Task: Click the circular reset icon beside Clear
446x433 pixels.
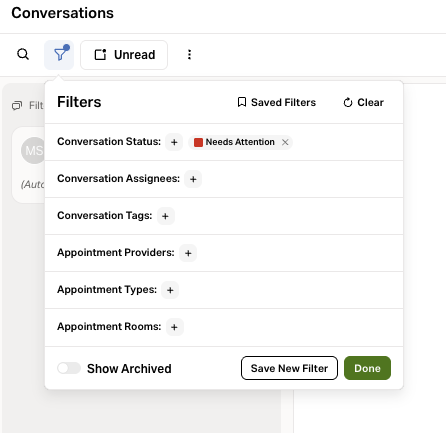Action: pyautogui.click(x=348, y=102)
